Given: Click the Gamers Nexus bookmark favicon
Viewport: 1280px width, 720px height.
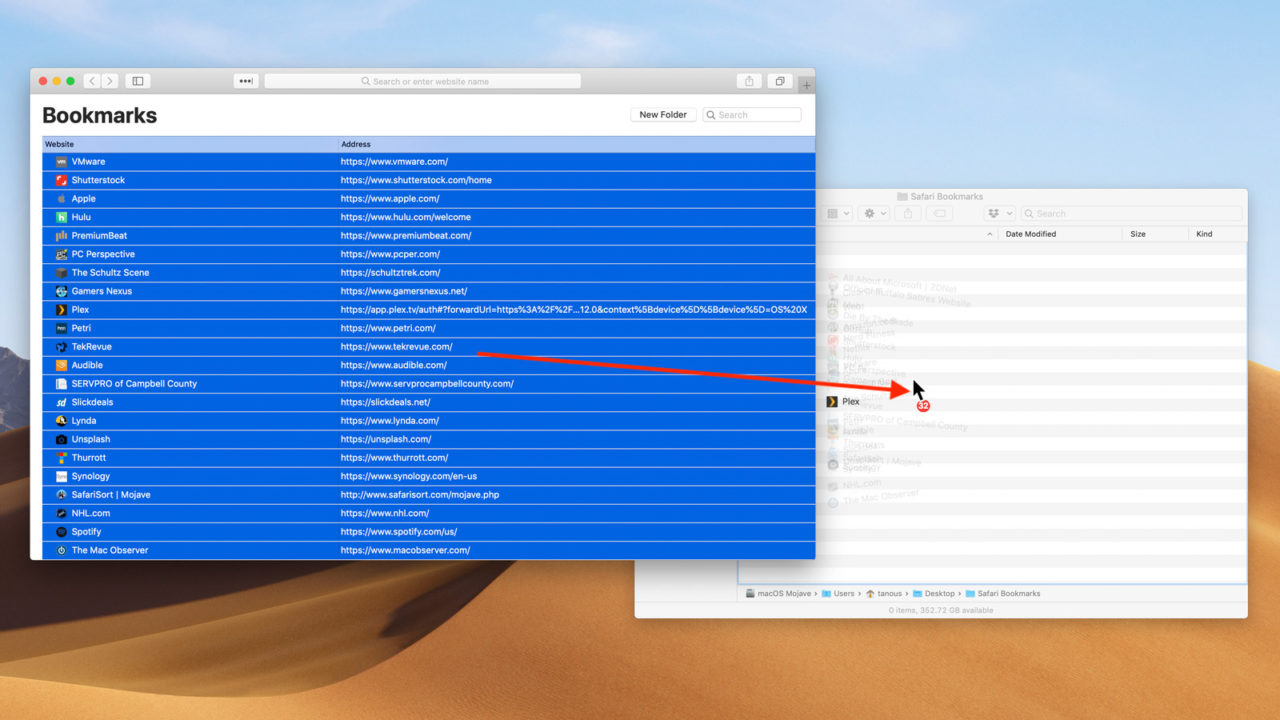Looking at the screenshot, I should (x=61, y=291).
